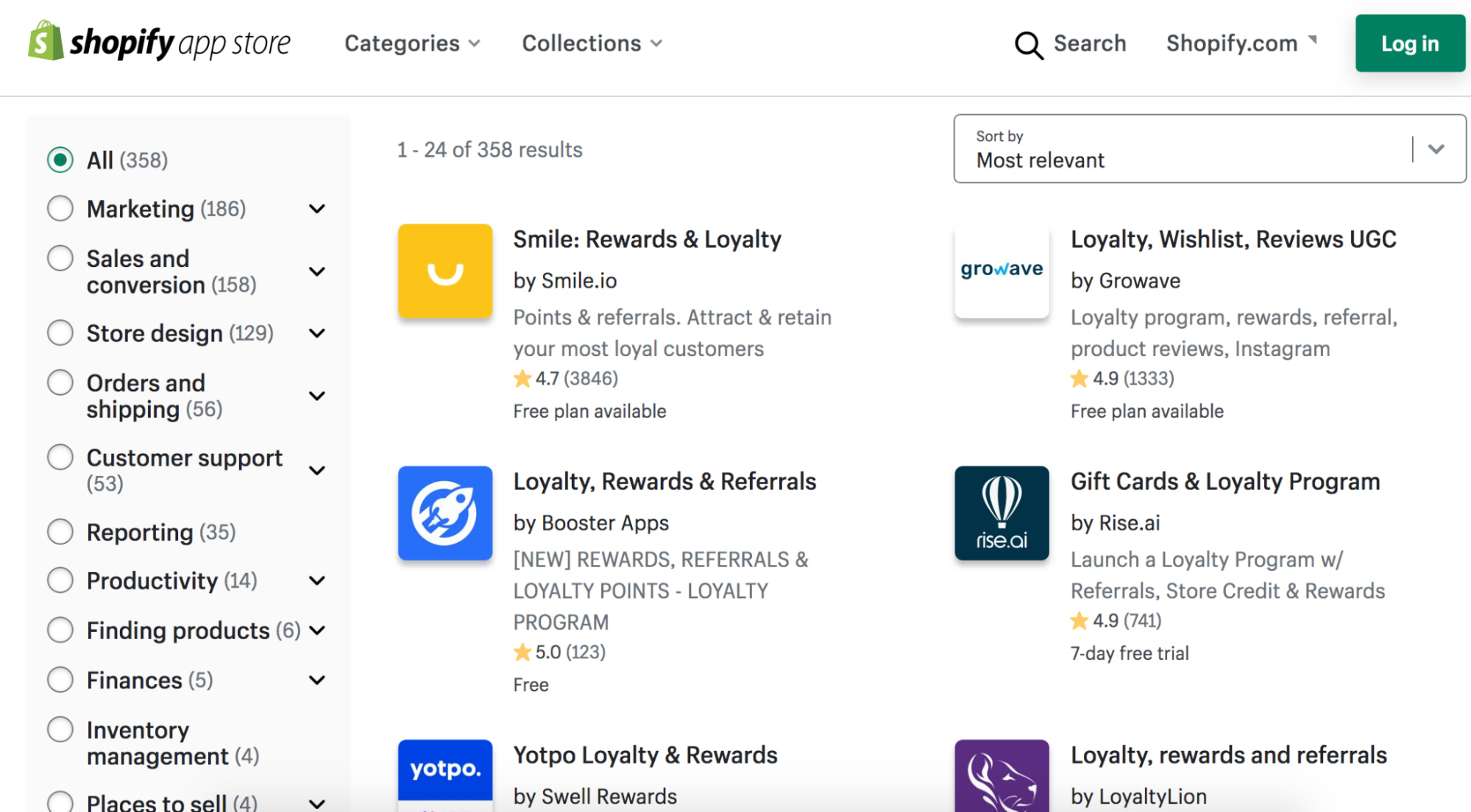1471x812 pixels.
Task: Open the Collections menu
Action: click(x=592, y=43)
